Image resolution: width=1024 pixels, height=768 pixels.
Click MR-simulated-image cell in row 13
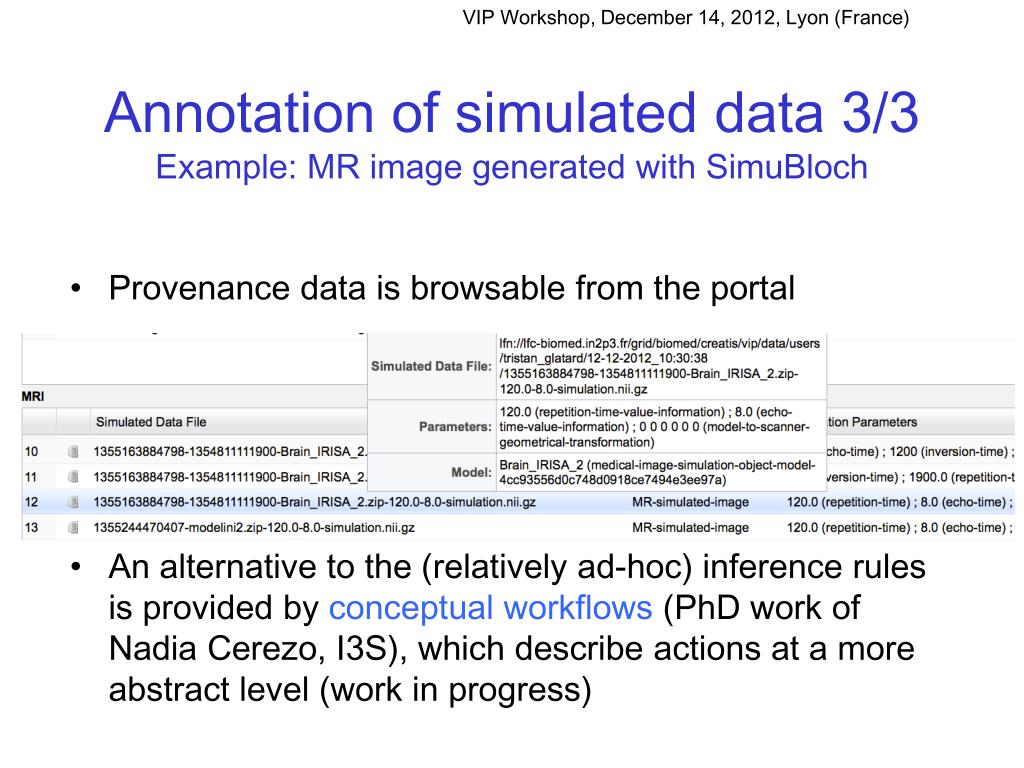[x=690, y=527]
